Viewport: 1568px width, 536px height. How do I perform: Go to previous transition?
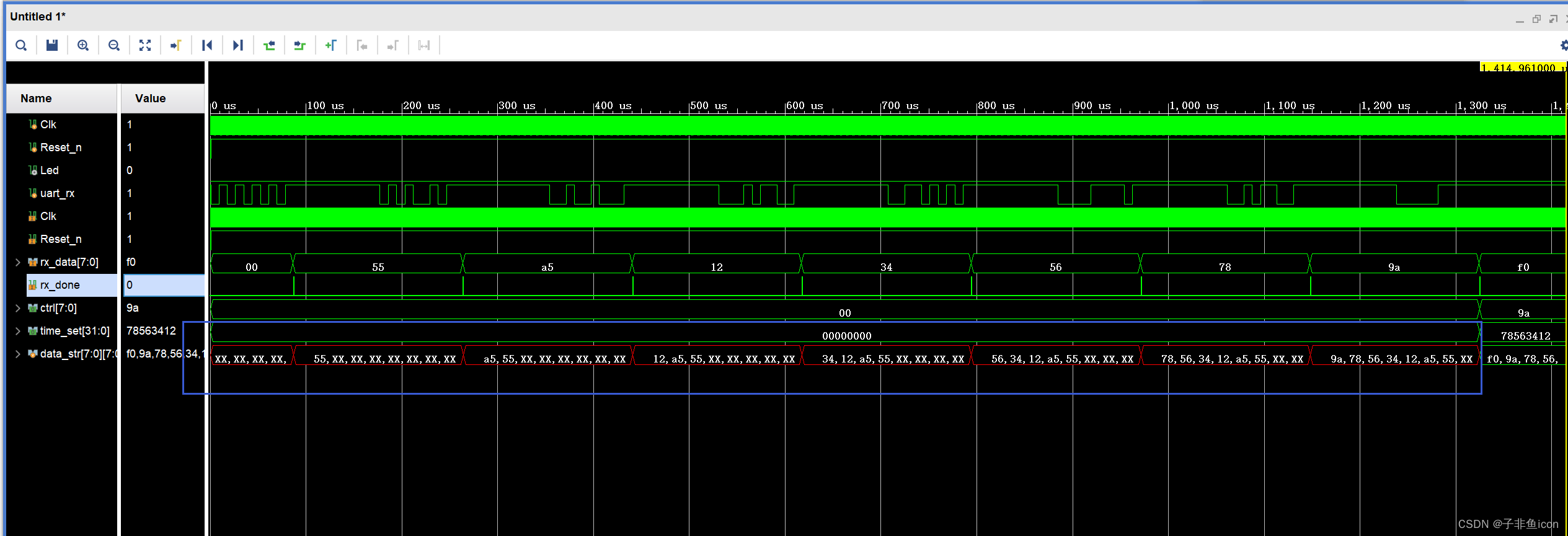[269, 45]
